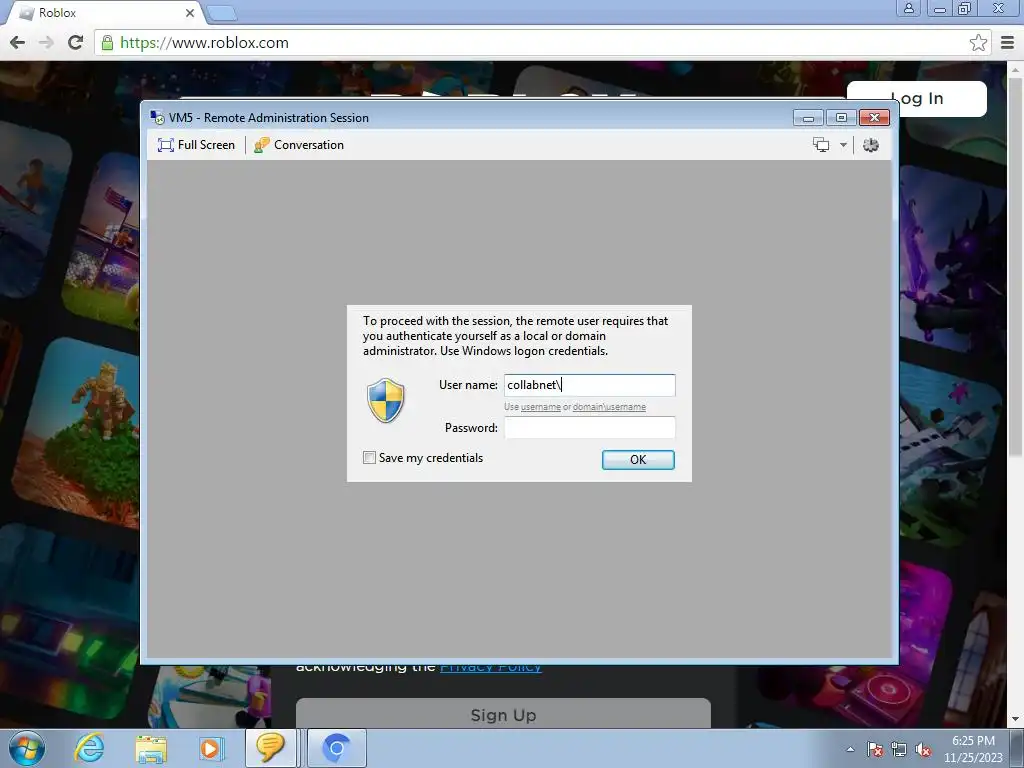Click the Log In button on Roblox
1024x768 pixels.
917,99
